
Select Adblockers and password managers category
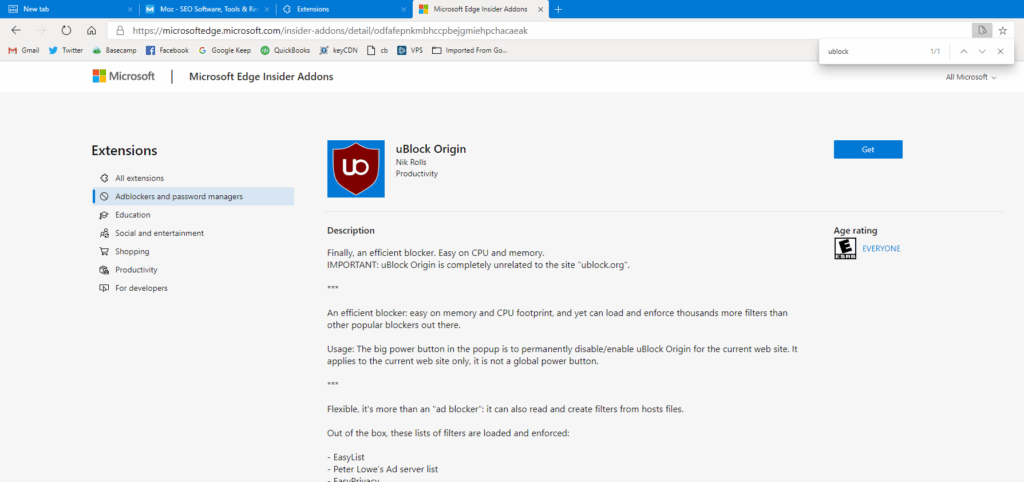[193, 196]
